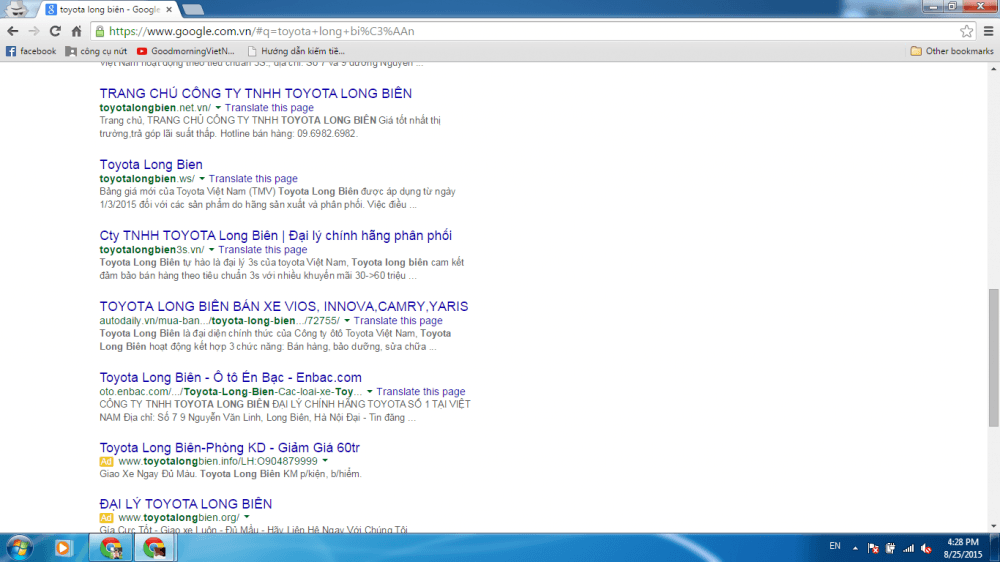Open the Action Center flag tray icon
This screenshot has height=562, width=1000.
tap(873, 548)
